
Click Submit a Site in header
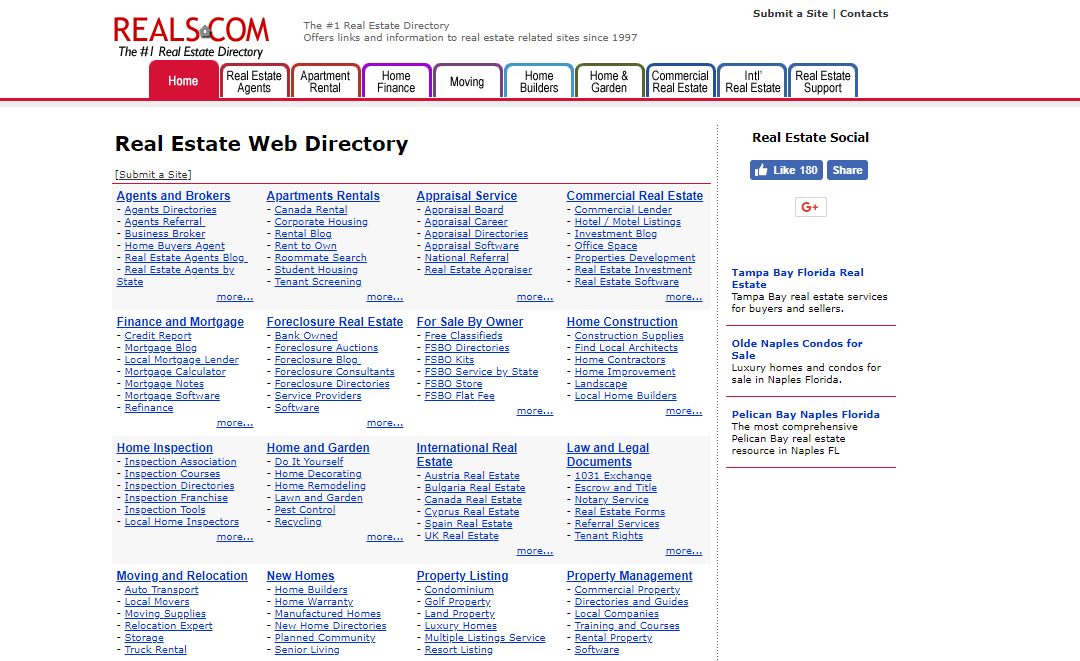[x=790, y=14]
